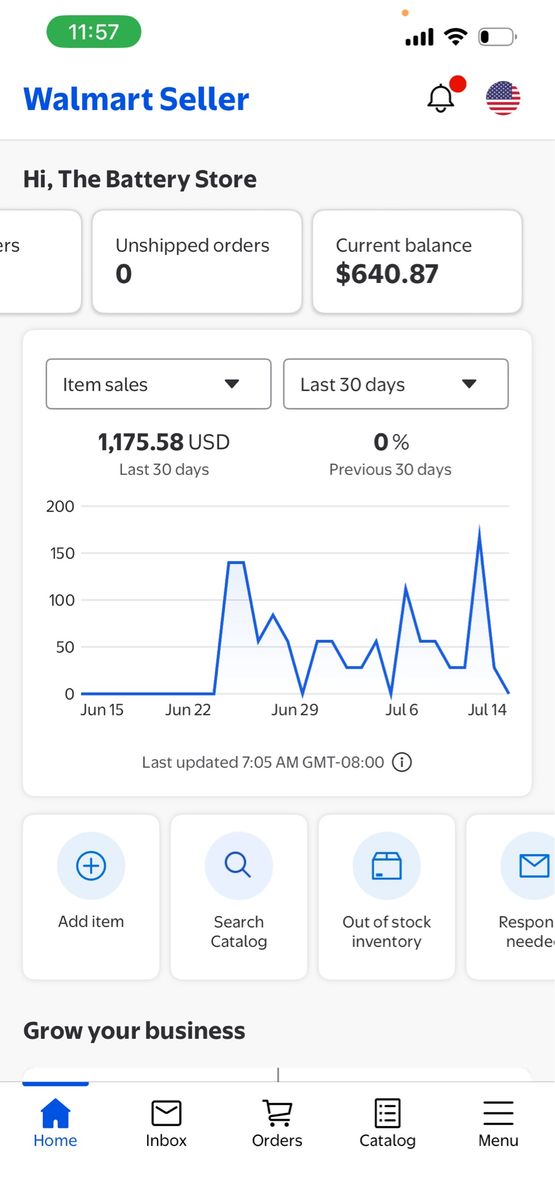Screen dimensions: 555x1200
Task: Expand the Last 30 days dropdown
Action: pos(396,384)
